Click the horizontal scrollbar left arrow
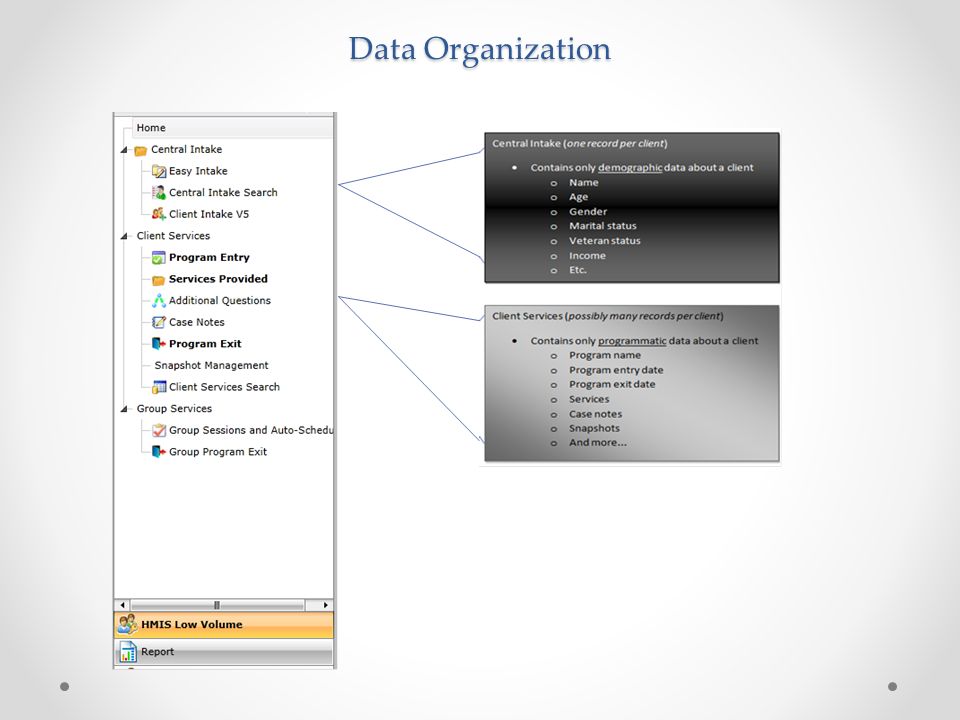Image resolution: width=960 pixels, height=720 pixels. point(122,605)
